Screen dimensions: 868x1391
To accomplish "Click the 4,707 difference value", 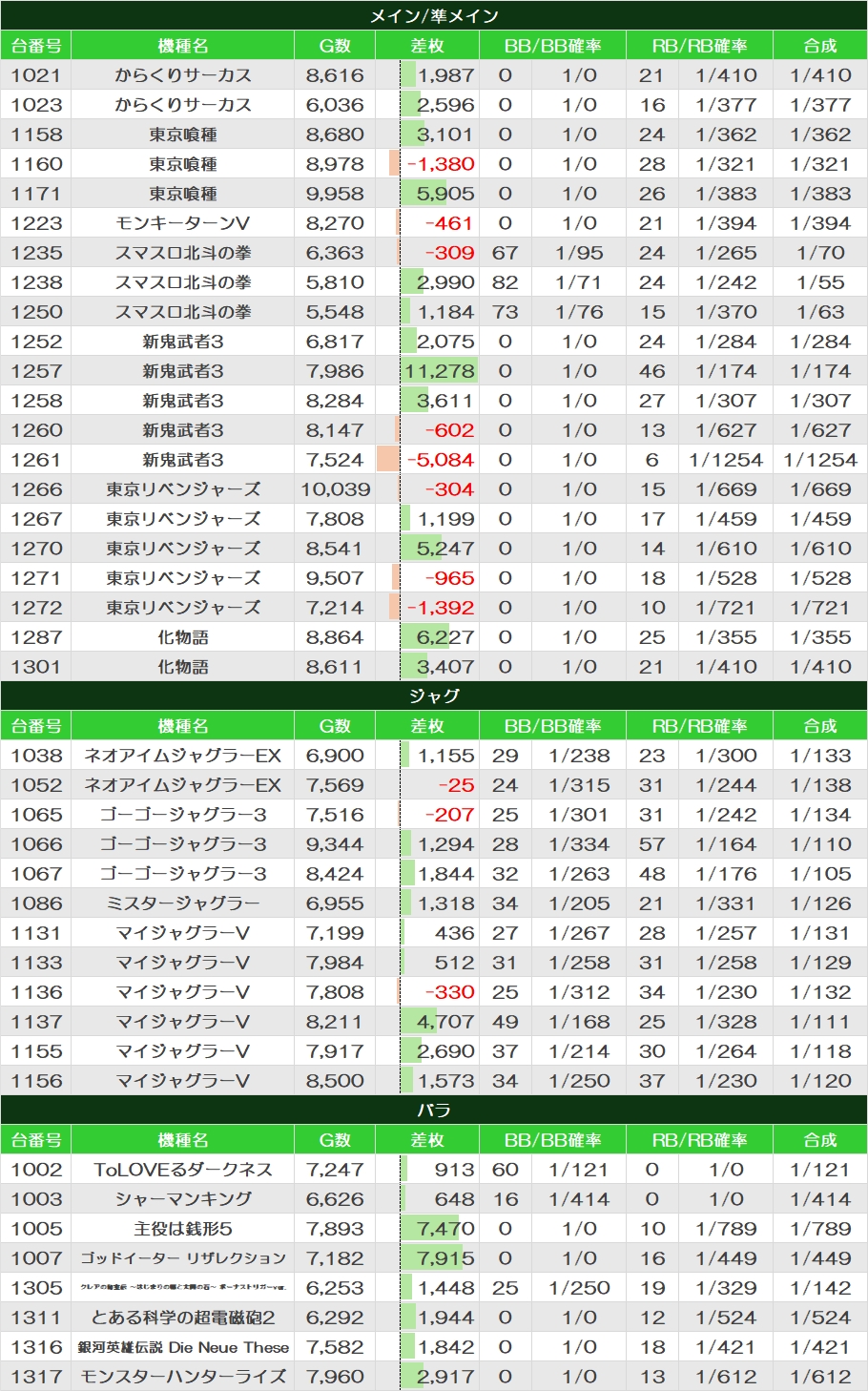I will pyautogui.click(x=445, y=1022).
